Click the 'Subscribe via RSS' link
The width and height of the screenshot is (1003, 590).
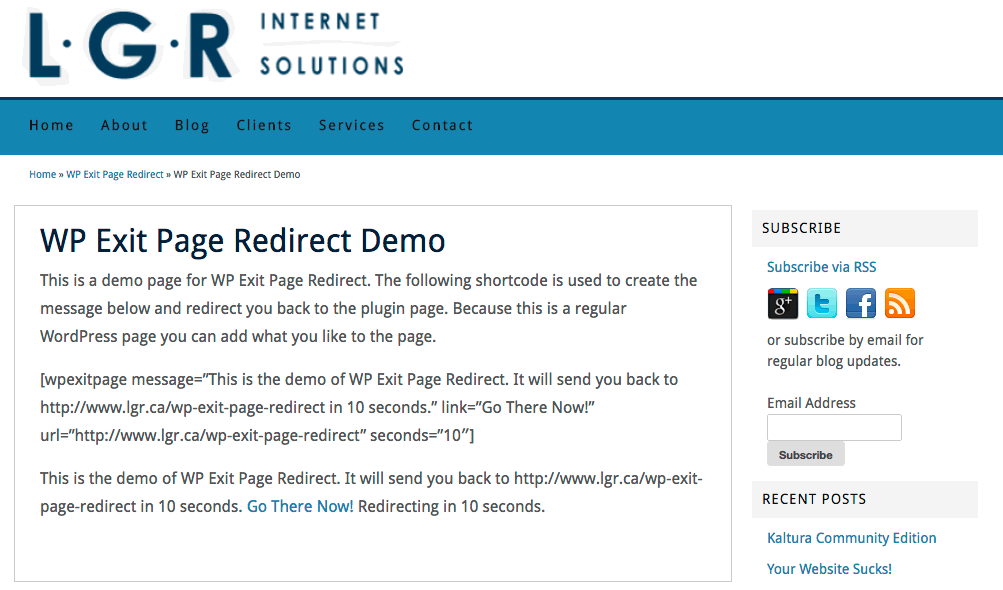coord(821,267)
